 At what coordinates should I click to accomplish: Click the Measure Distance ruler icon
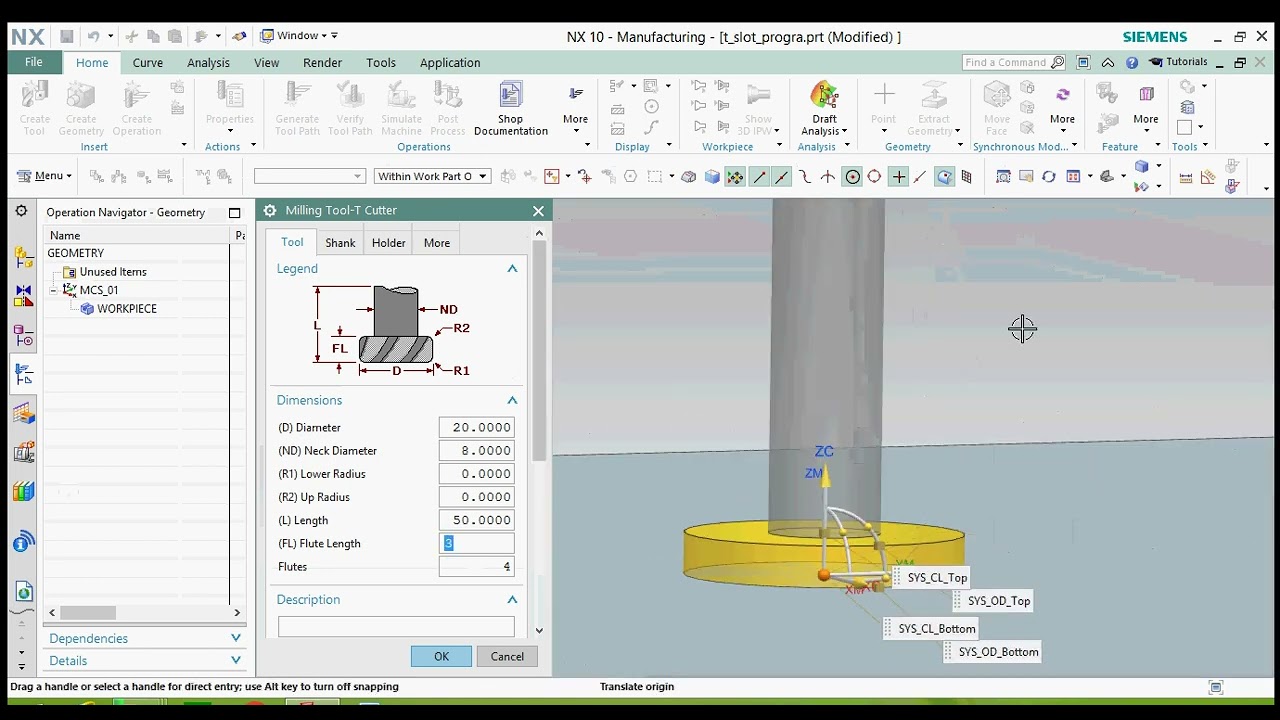(x=1186, y=178)
